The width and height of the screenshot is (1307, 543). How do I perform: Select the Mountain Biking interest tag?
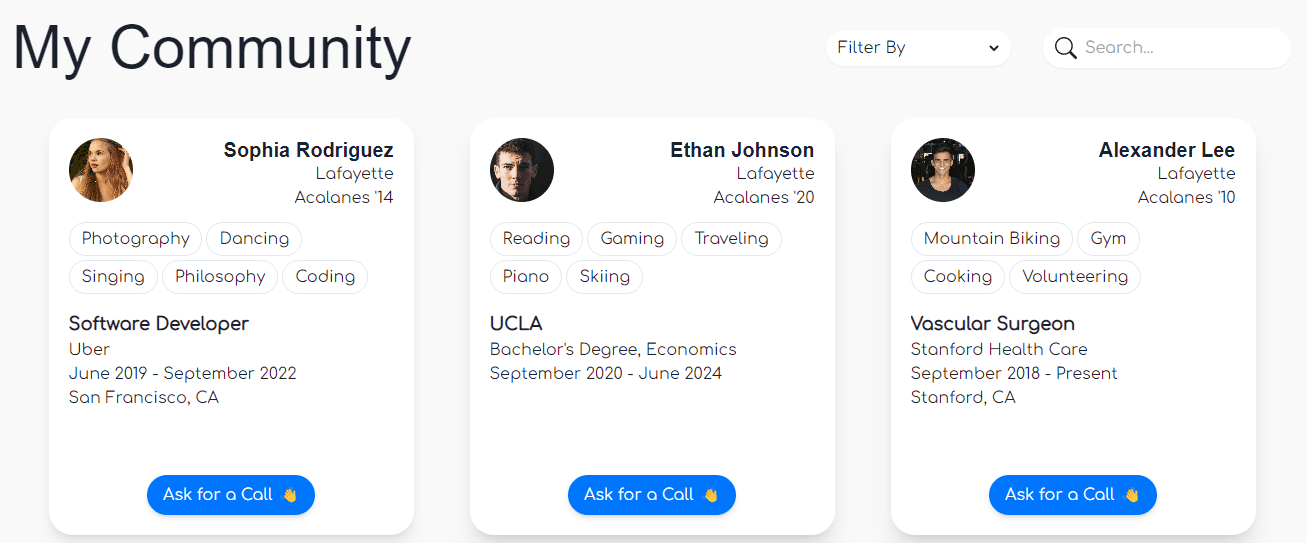992,239
